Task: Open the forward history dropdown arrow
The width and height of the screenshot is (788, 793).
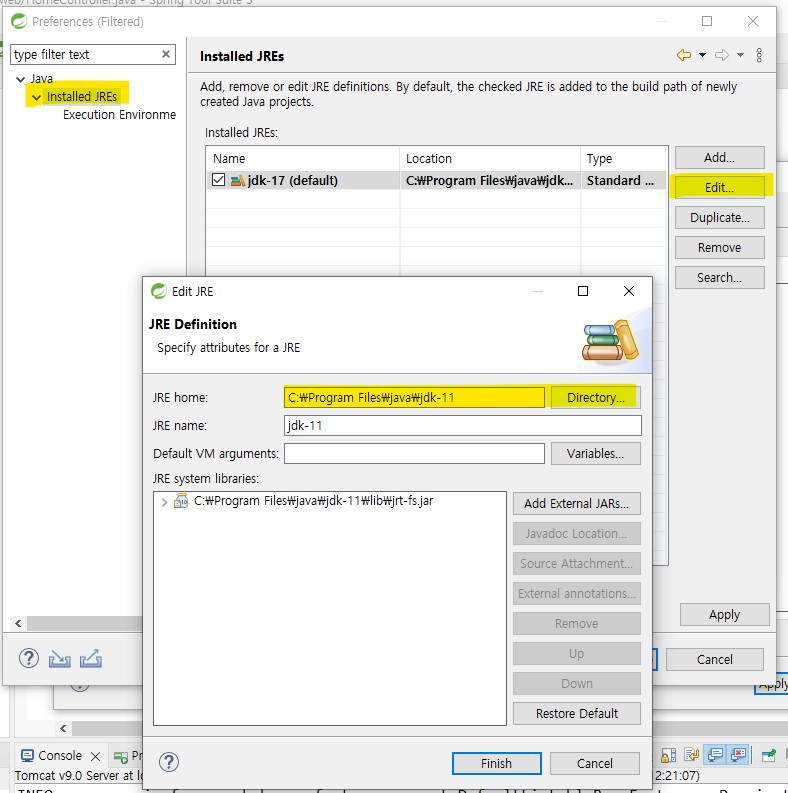Action: point(740,55)
